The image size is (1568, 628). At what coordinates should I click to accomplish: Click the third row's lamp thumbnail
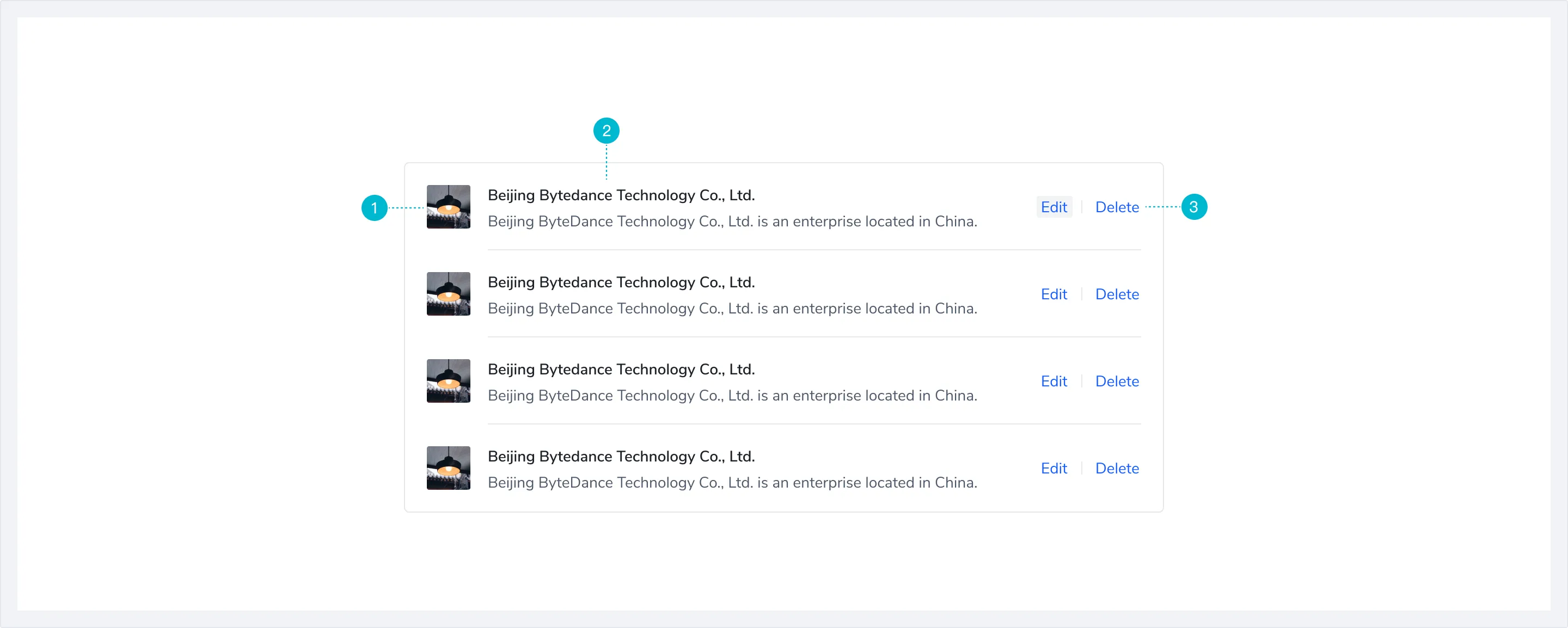pos(448,381)
